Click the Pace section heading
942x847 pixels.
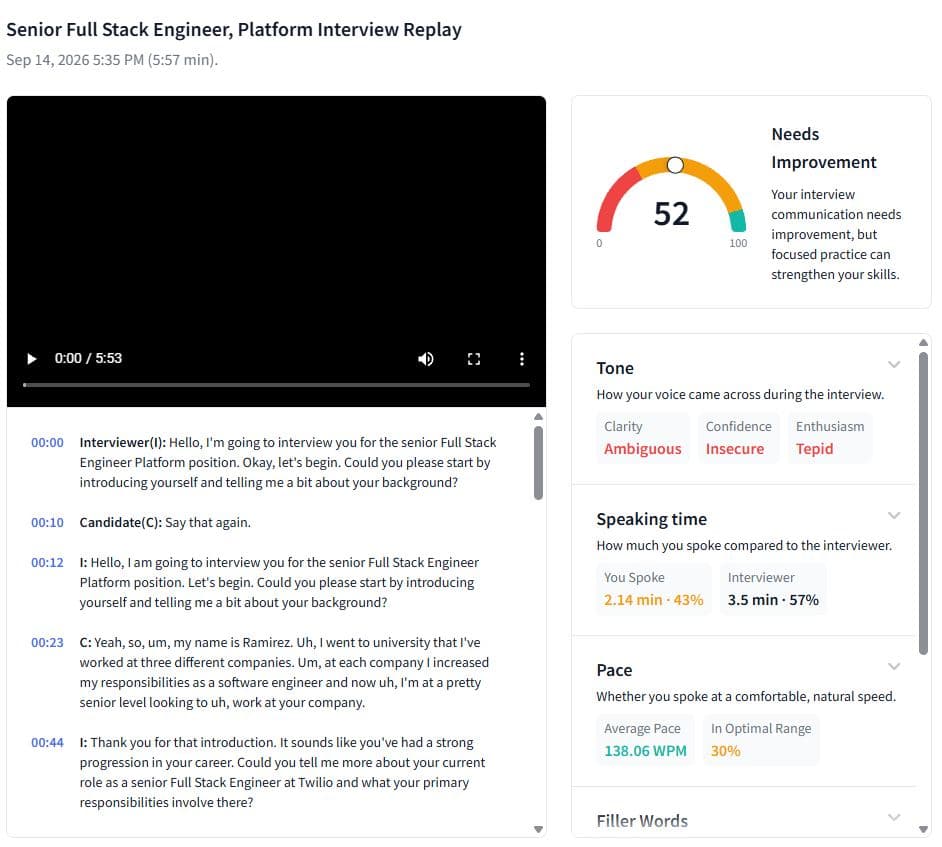click(614, 670)
